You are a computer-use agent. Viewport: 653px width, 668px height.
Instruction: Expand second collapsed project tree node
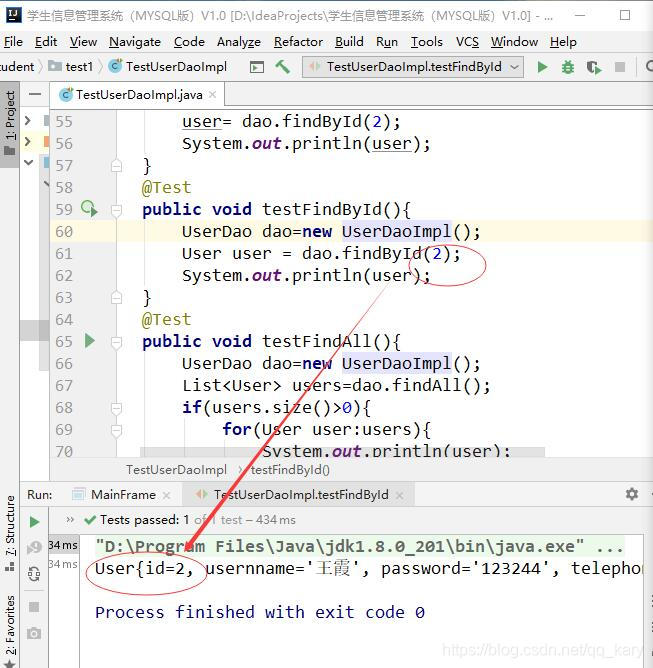[28, 141]
